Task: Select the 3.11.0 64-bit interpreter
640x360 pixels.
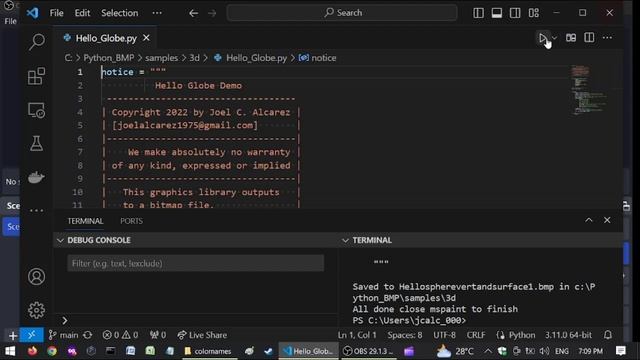Action: (568, 335)
